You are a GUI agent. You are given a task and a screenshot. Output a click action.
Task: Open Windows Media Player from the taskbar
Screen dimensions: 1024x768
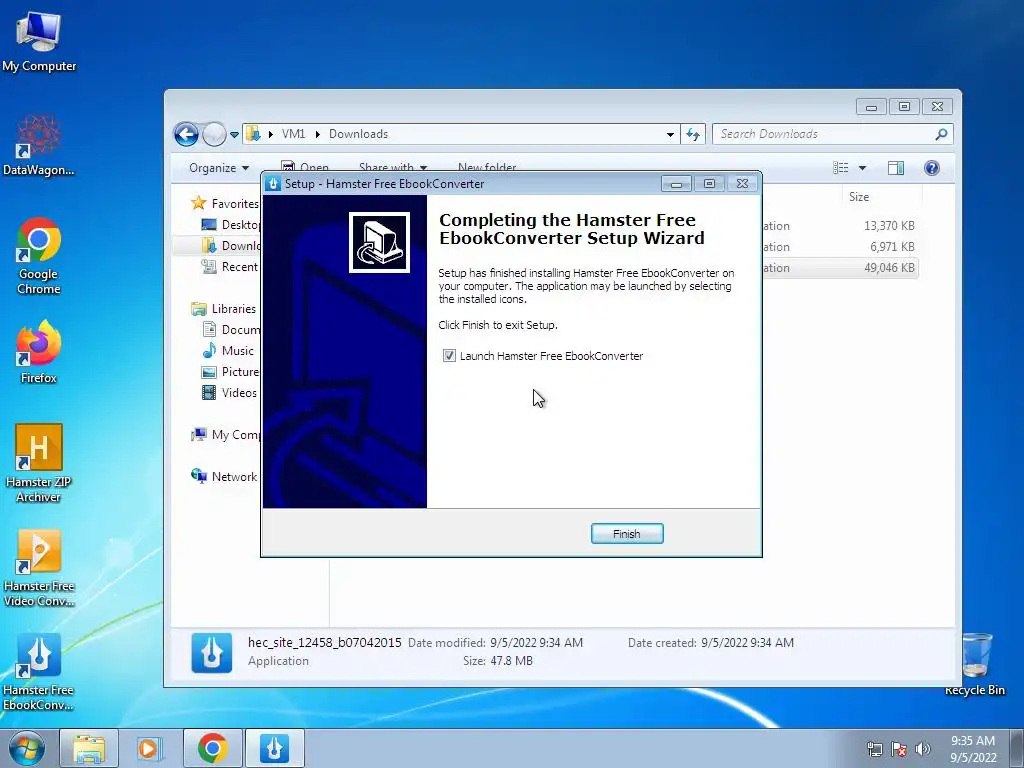click(149, 748)
